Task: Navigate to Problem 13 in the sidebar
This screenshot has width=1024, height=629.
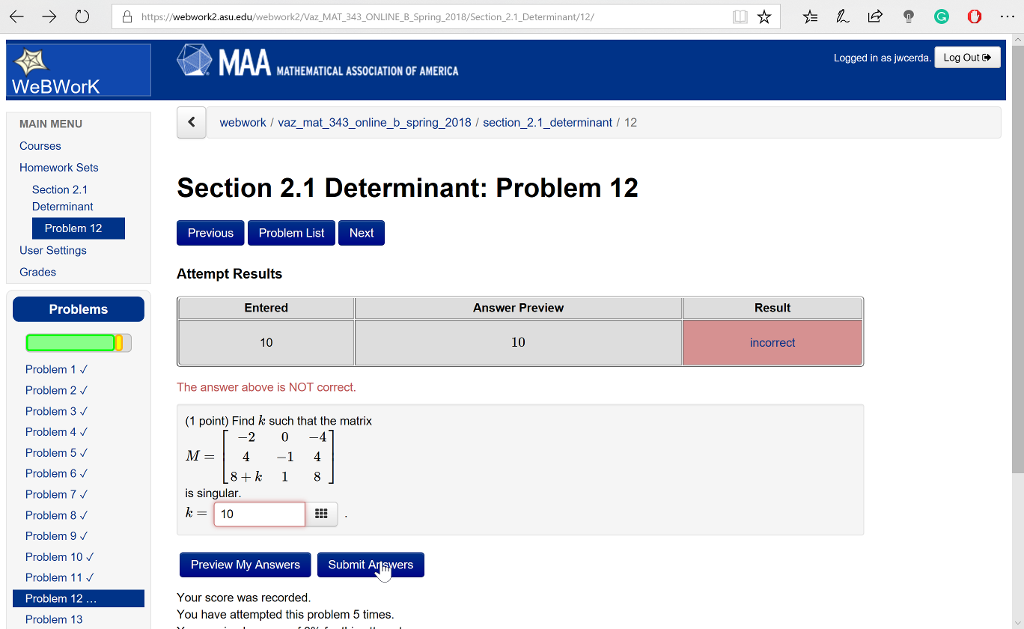Action: click(x=54, y=619)
